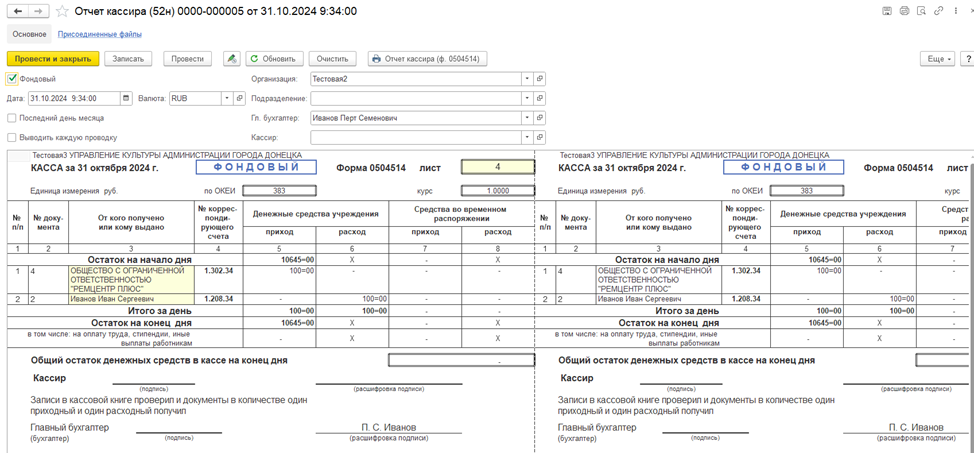This screenshot has height=453, width=974.
Task: Enable Выводить каждую проводку checkbox
Action: [x=12, y=137]
